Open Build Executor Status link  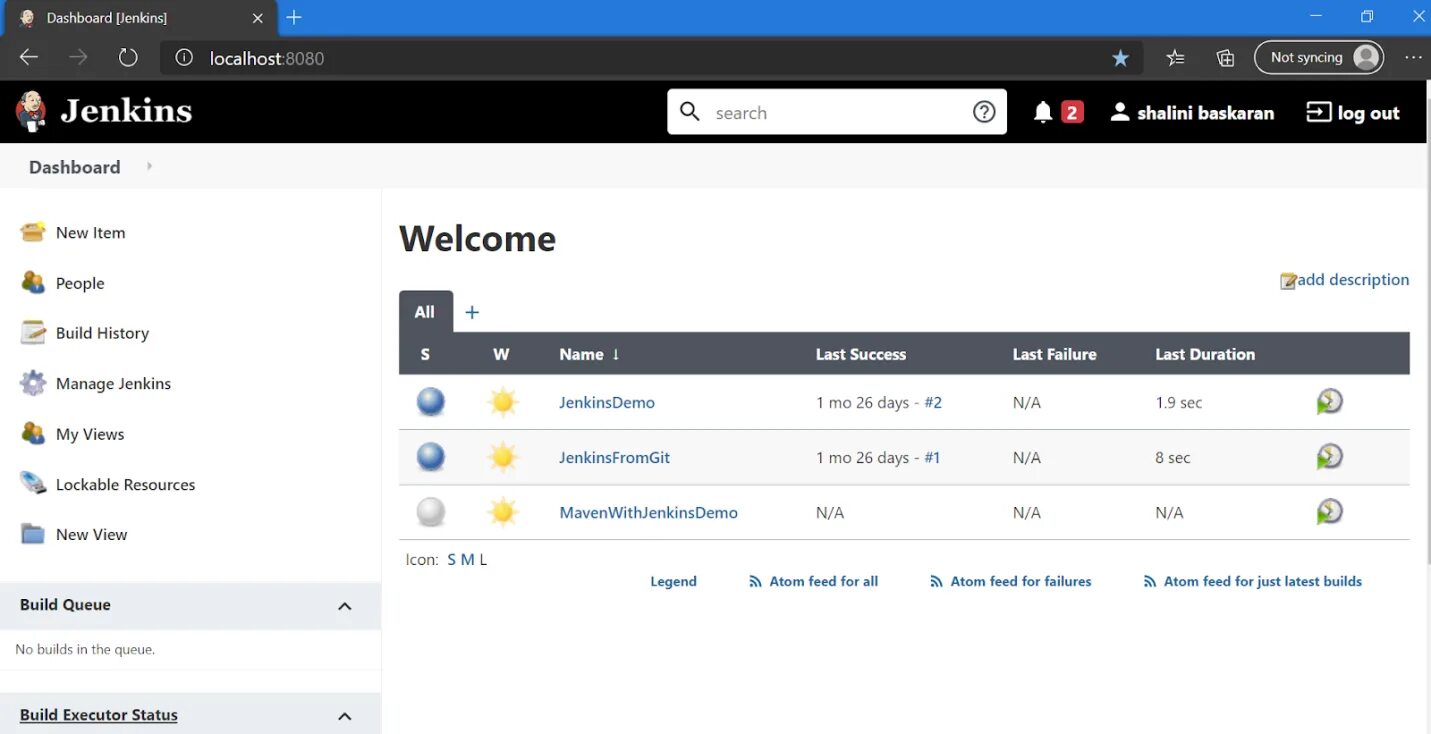[99, 715]
